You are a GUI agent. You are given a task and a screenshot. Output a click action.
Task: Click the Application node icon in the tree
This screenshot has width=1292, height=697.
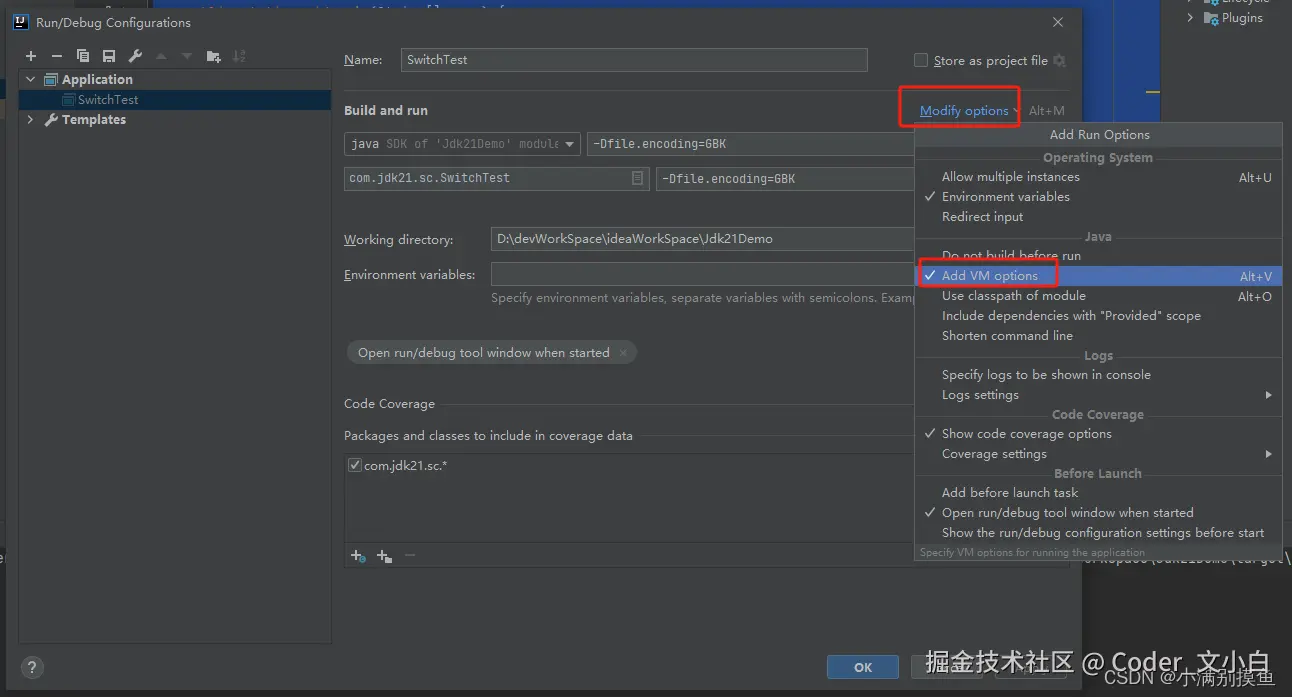[x=51, y=80]
